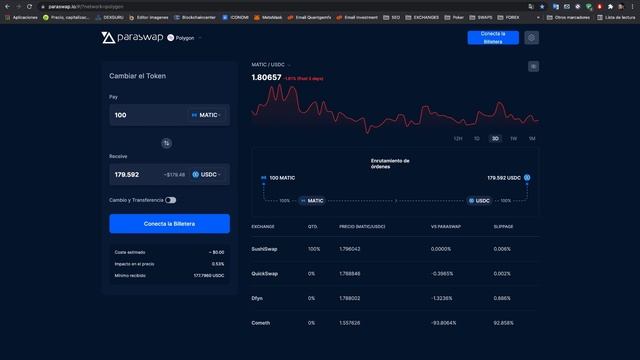Click the ParaSwap logo
This screenshot has width=640, height=360.
132,38
